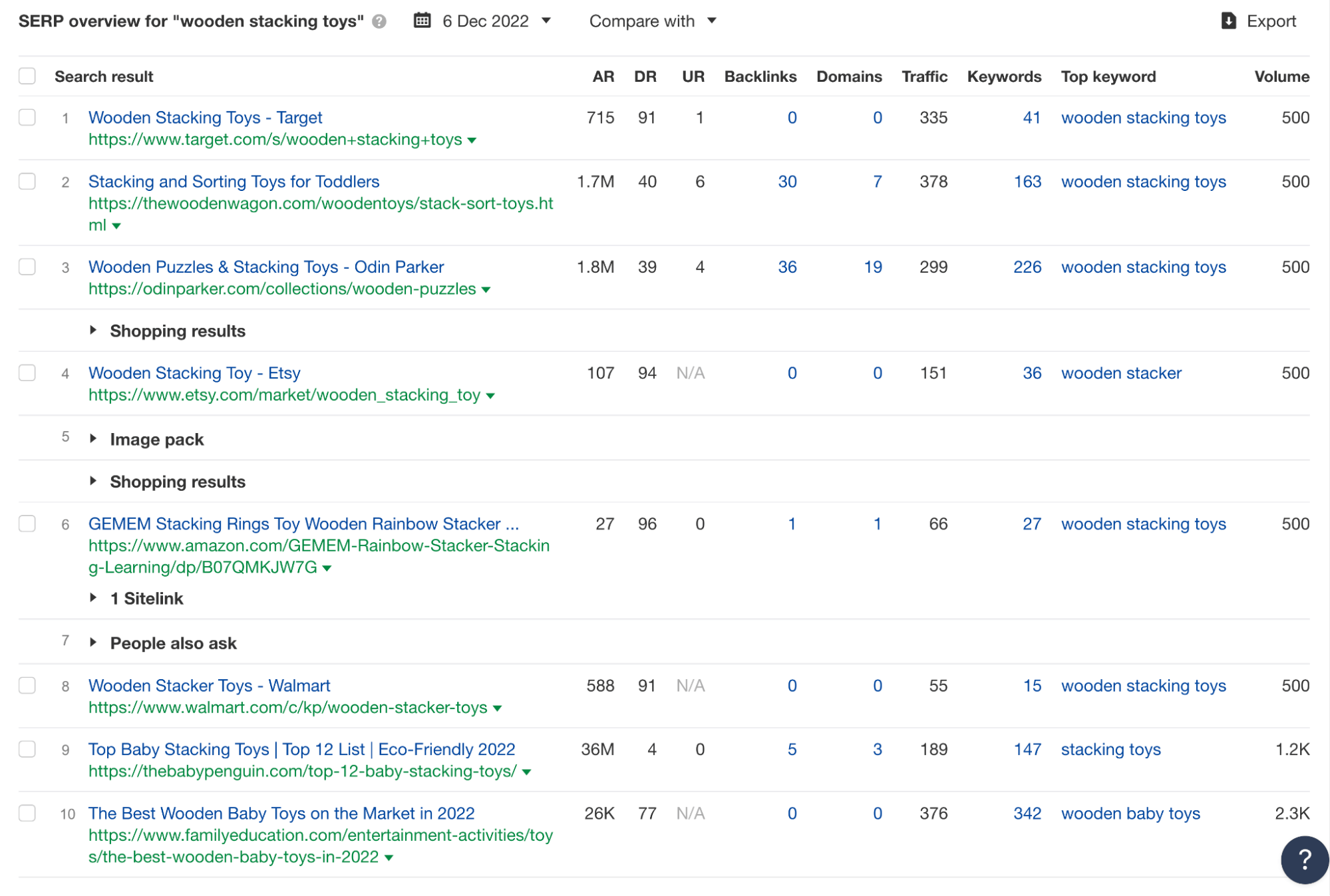Toggle checkbox for result row 1
The width and height of the screenshot is (1330, 896).
27,117
